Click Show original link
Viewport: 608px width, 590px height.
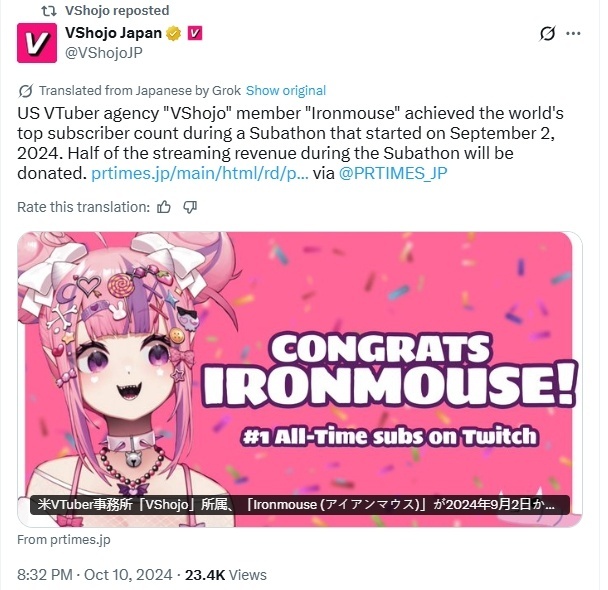286,91
